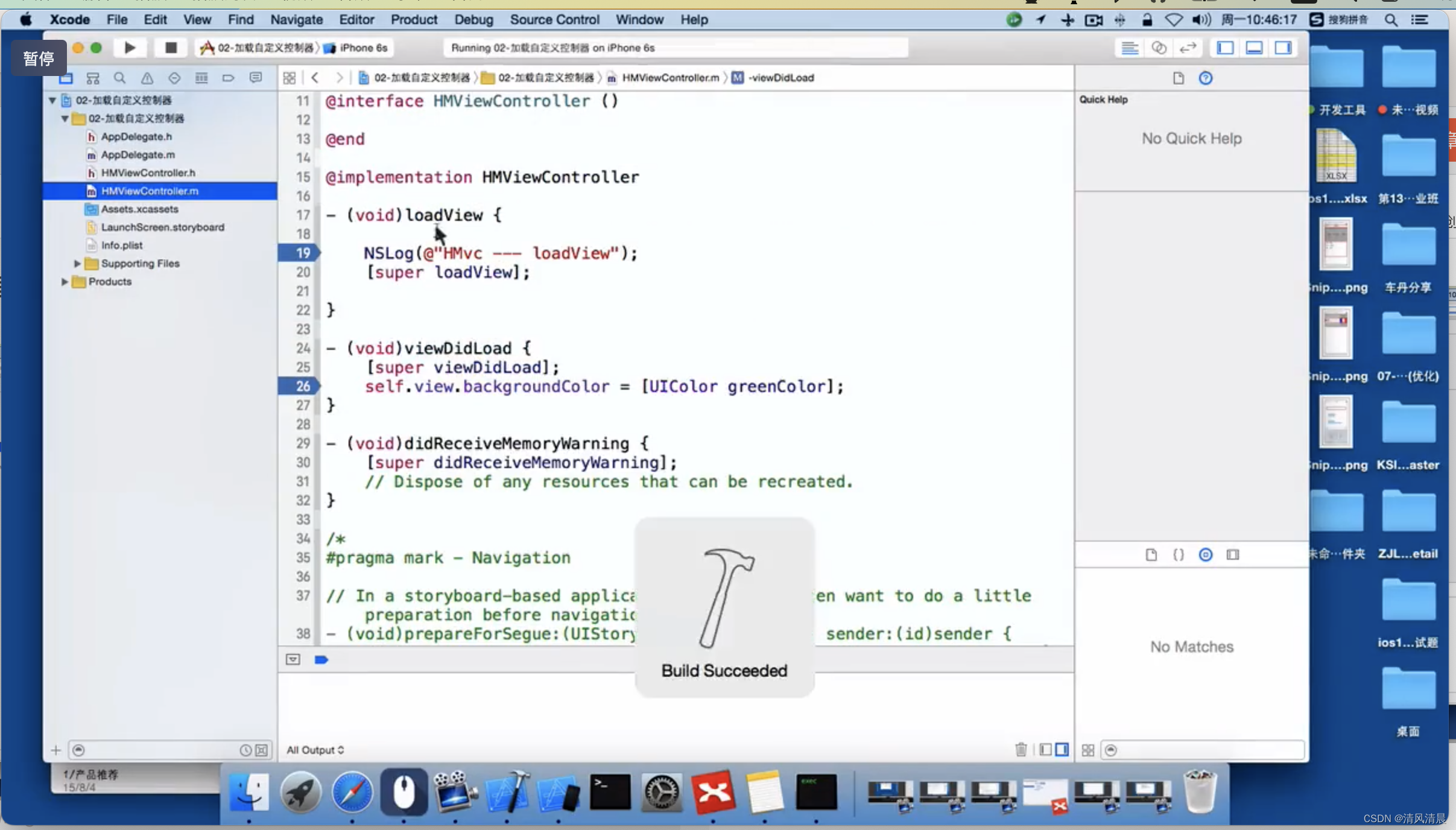The width and height of the screenshot is (1456, 830).
Task: Open the Debug menu
Action: point(473,19)
